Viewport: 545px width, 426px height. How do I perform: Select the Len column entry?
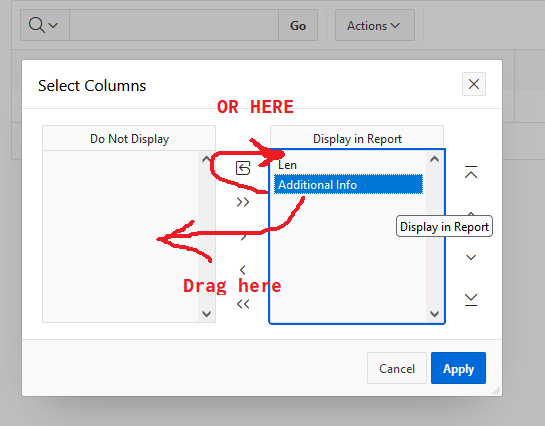pos(348,165)
